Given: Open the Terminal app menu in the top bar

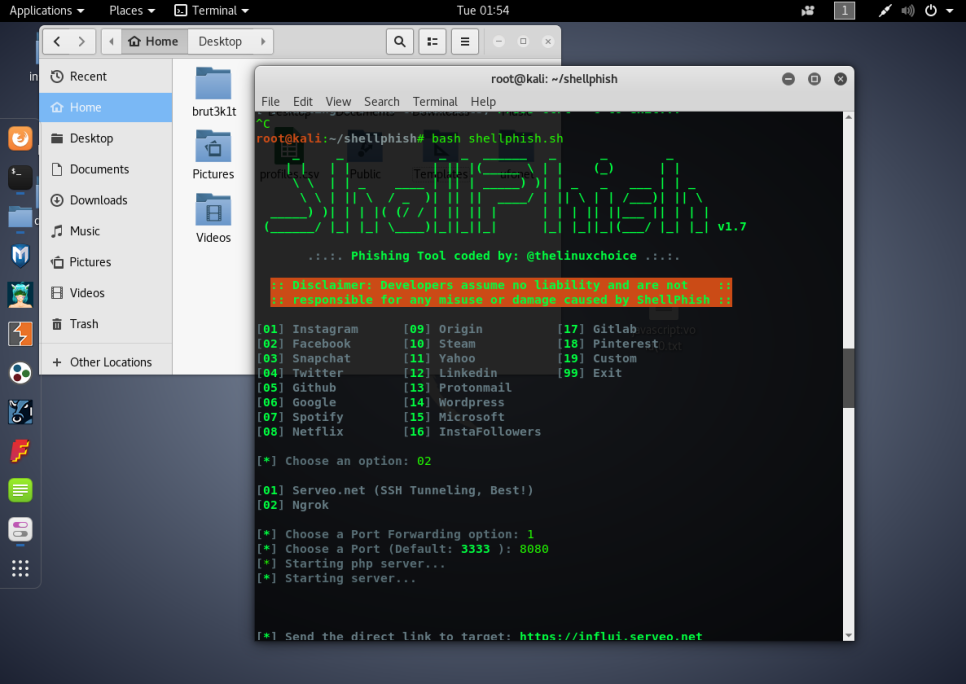Looking at the screenshot, I should 212,10.
